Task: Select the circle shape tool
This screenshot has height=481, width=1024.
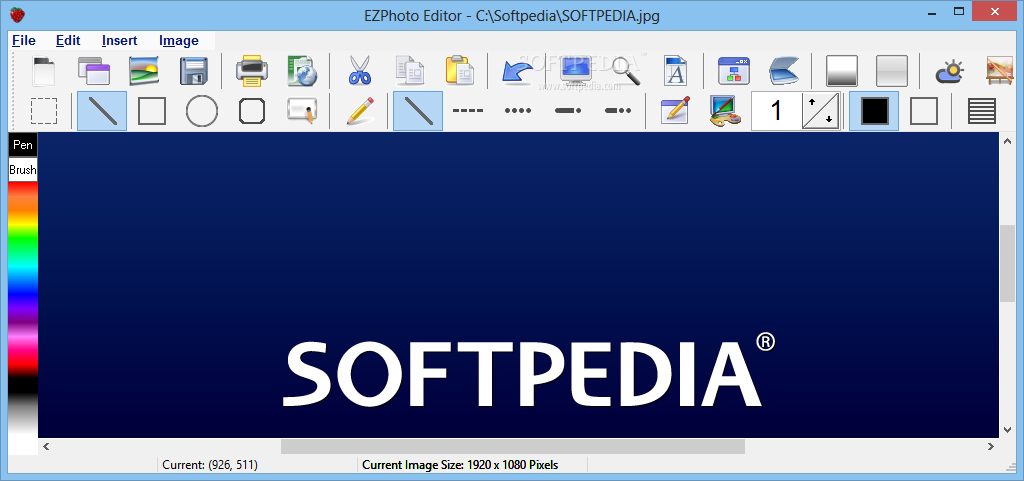Action: point(202,111)
